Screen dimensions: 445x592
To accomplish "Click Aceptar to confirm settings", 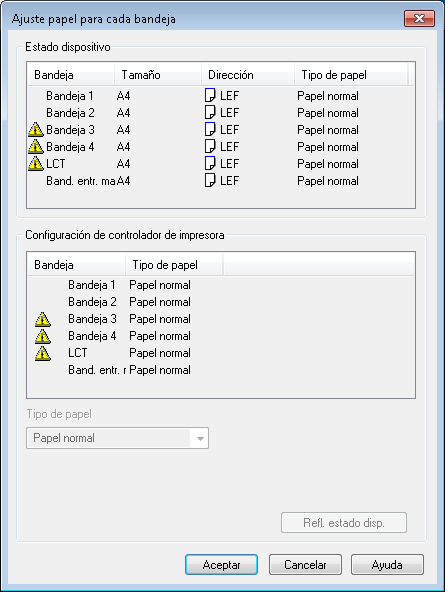I will pyautogui.click(x=221, y=564).
